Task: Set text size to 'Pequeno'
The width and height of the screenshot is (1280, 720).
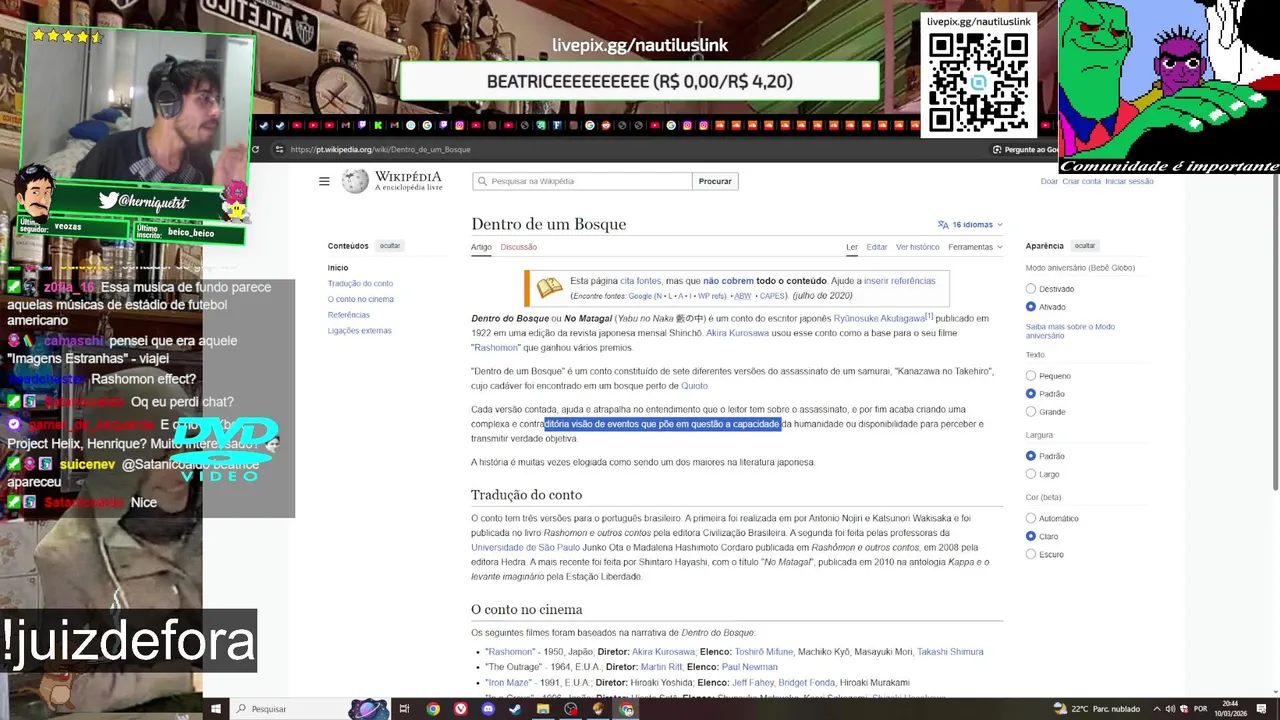Action: tap(1031, 376)
